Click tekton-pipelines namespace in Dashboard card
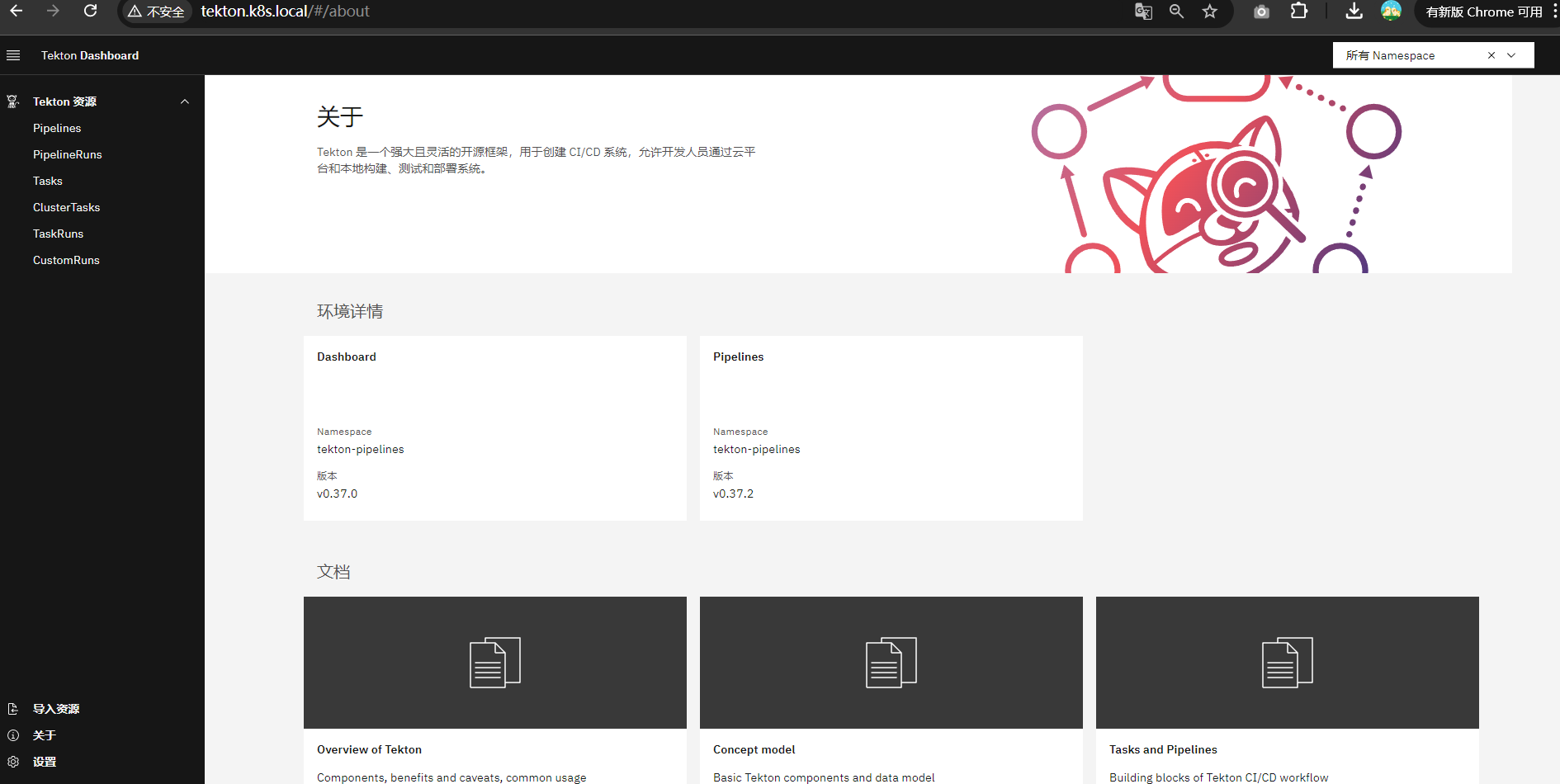 click(x=361, y=449)
